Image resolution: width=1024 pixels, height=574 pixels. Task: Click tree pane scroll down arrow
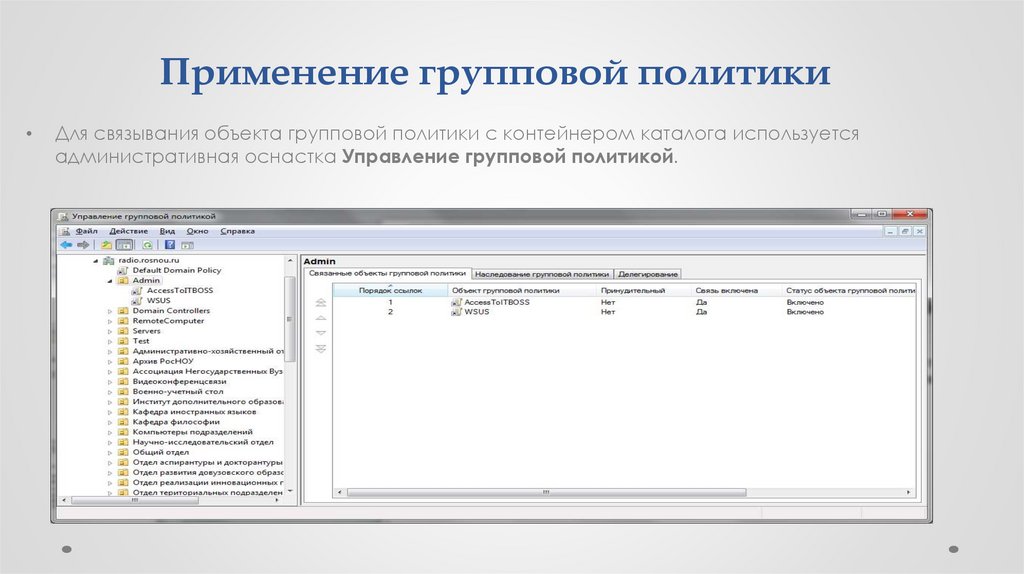pyautogui.click(x=290, y=491)
